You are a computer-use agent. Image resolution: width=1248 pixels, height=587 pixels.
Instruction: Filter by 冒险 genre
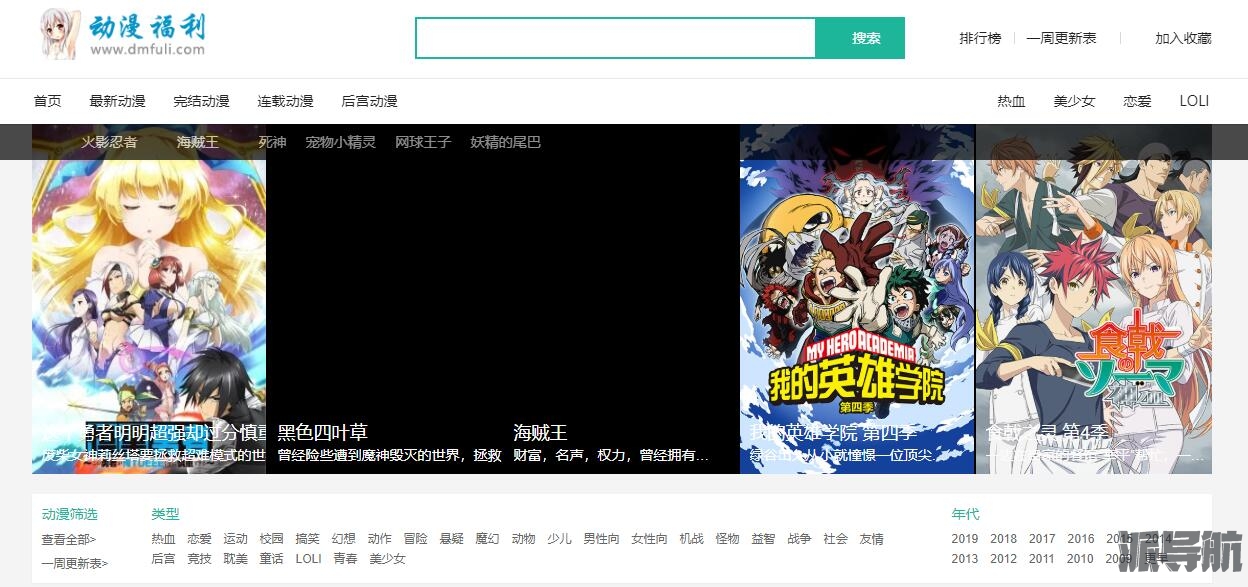tap(415, 539)
